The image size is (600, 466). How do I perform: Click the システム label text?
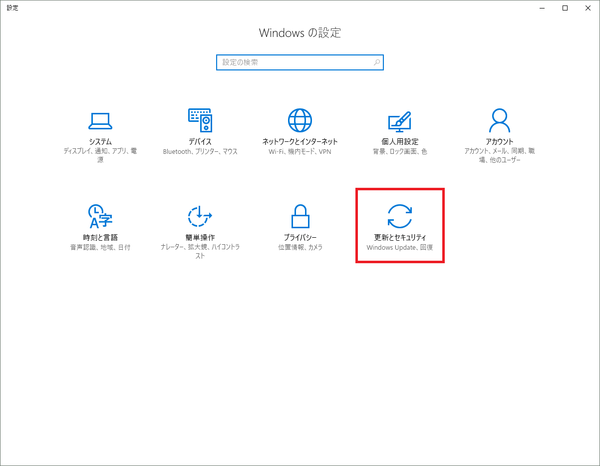(100, 142)
